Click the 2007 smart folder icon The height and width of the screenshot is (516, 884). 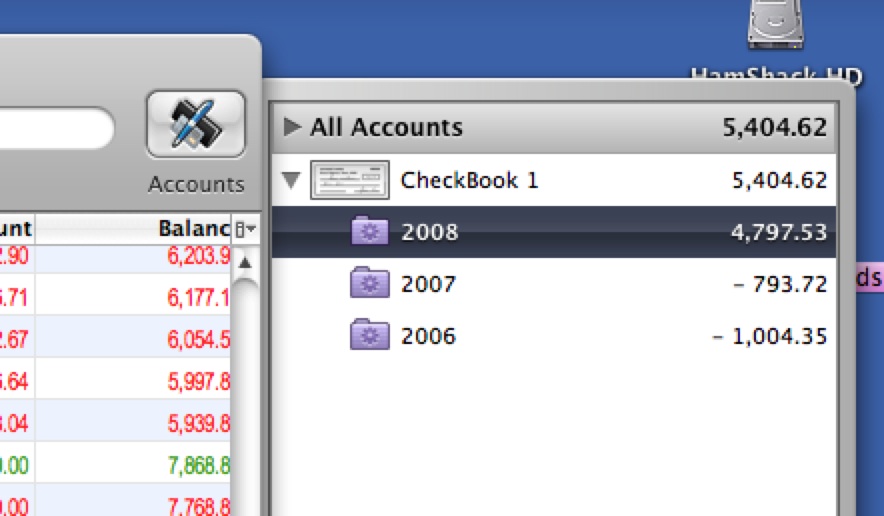(x=370, y=283)
